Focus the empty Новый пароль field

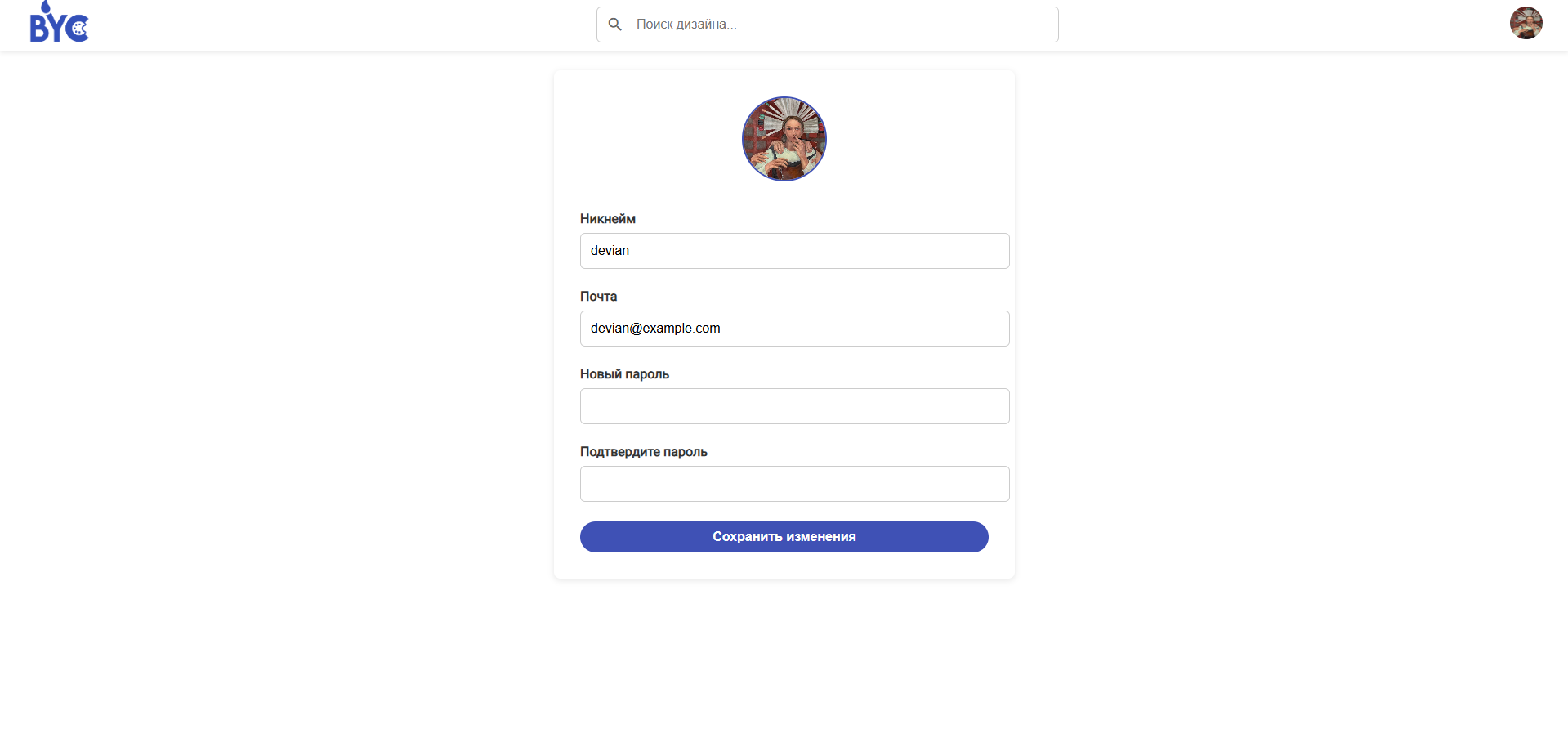[x=794, y=406]
